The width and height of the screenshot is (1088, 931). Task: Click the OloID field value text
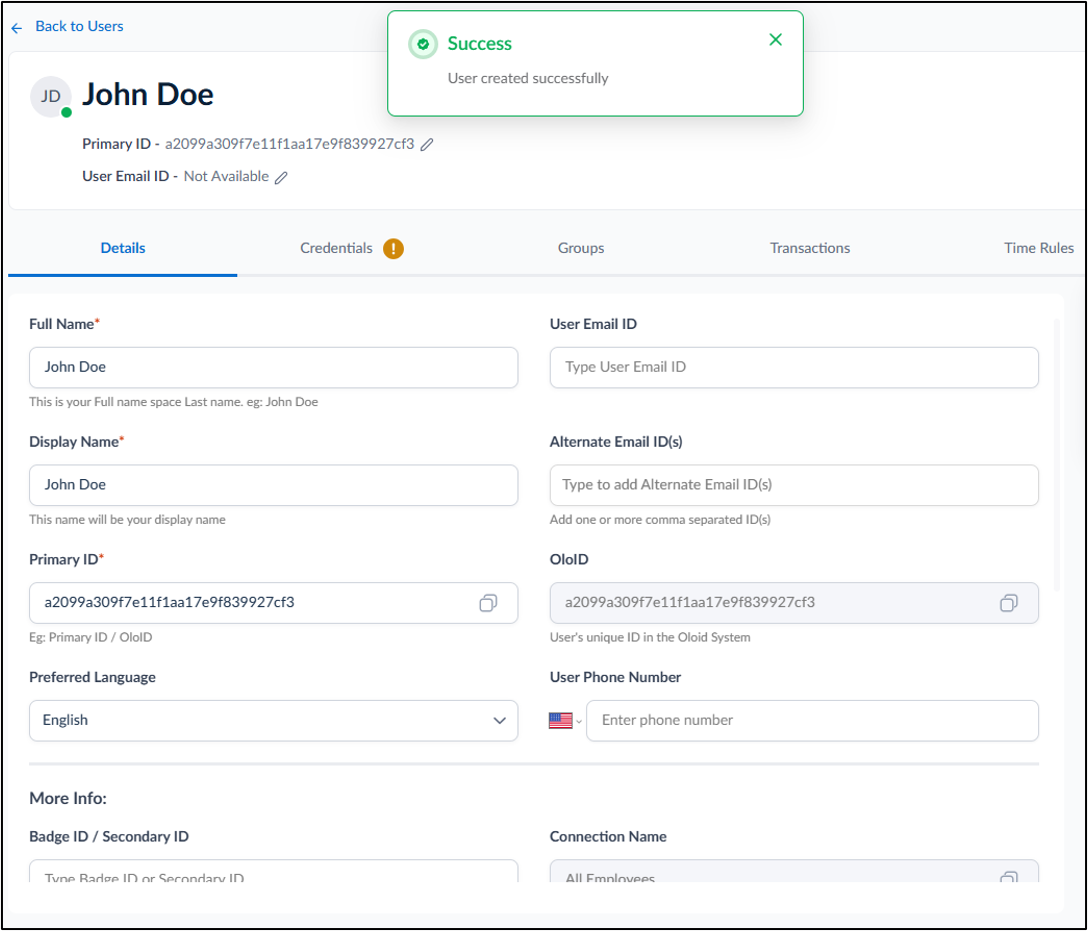[690, 603]
